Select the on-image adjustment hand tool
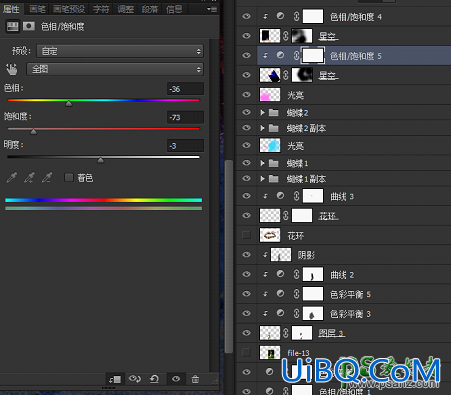This screenshot has width=451, height=395. 11,69
